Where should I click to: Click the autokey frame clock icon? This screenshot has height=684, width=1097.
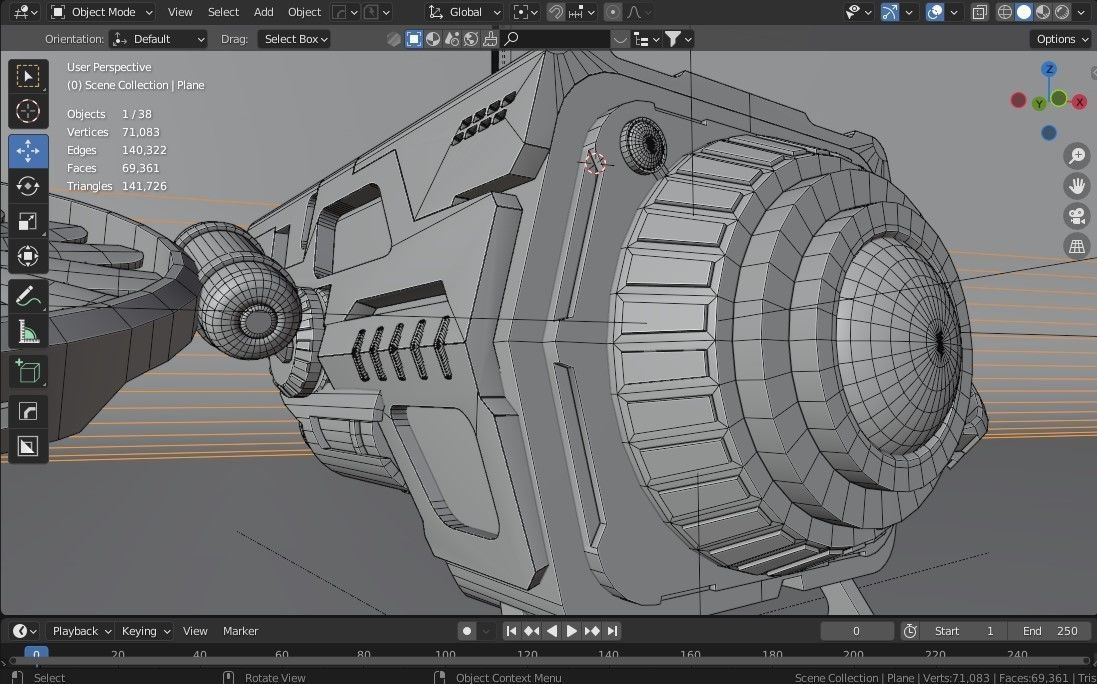pyautogui.click(x=910, y=631)
